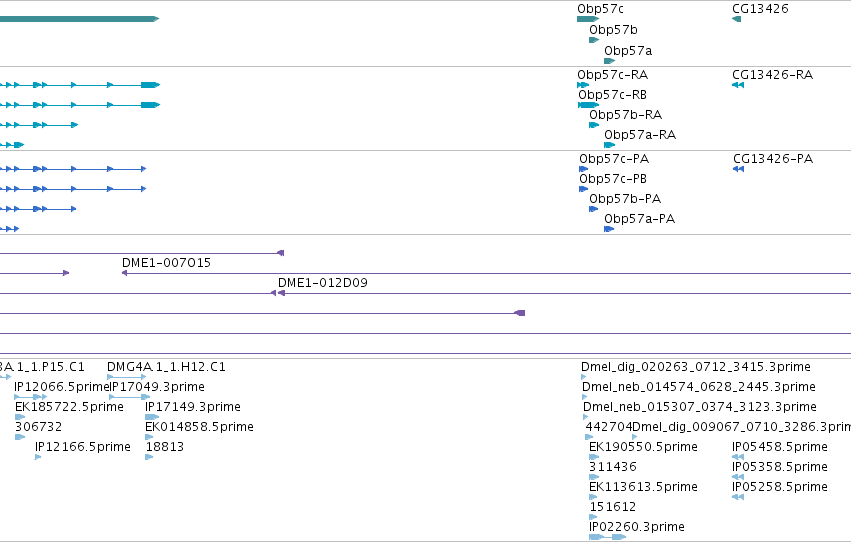
Task: Select the Obp57c gene arrow
Action: click(588, 19)
